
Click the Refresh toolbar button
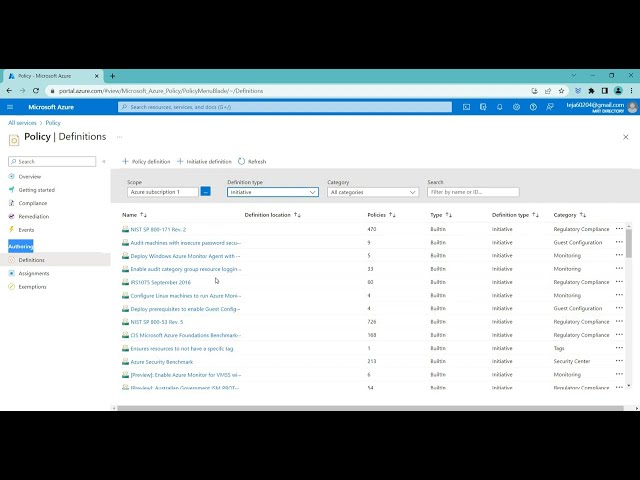pyautogui.click(x=252, y=162)
